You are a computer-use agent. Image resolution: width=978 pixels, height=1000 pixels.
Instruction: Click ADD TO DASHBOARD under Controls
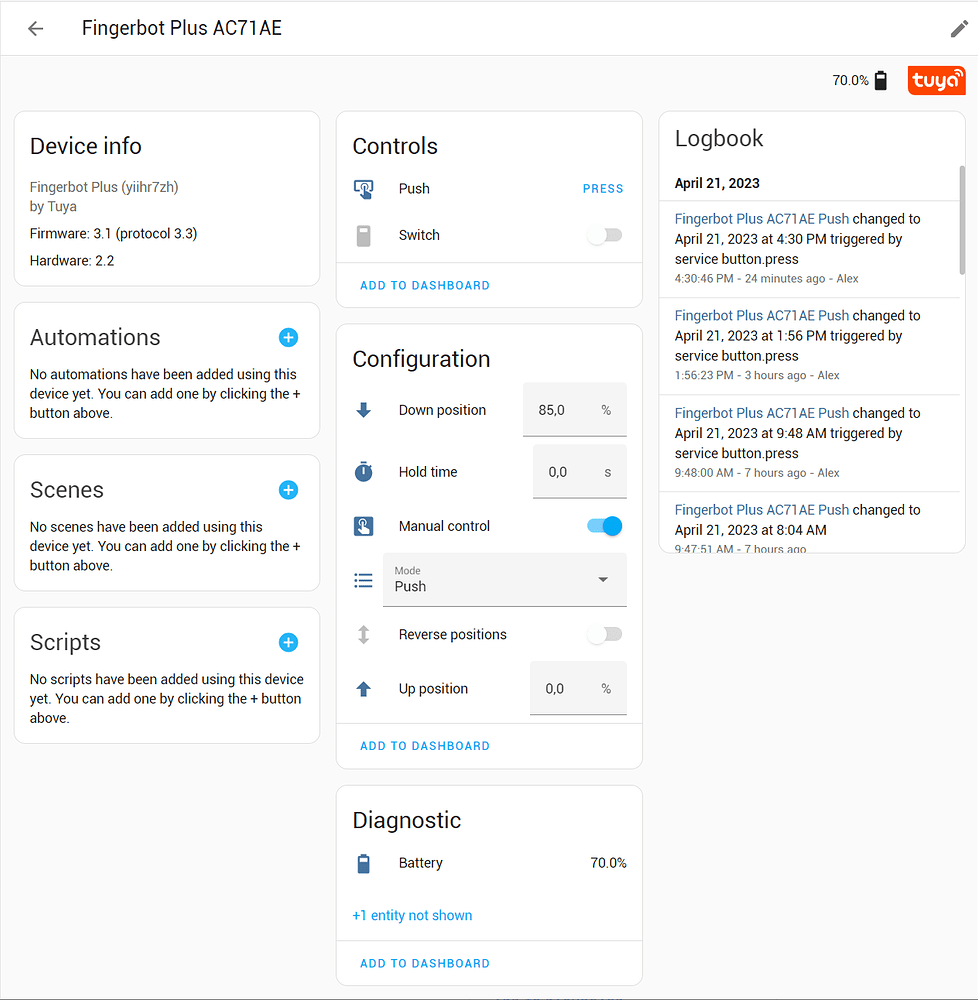[x=424, y=285]
